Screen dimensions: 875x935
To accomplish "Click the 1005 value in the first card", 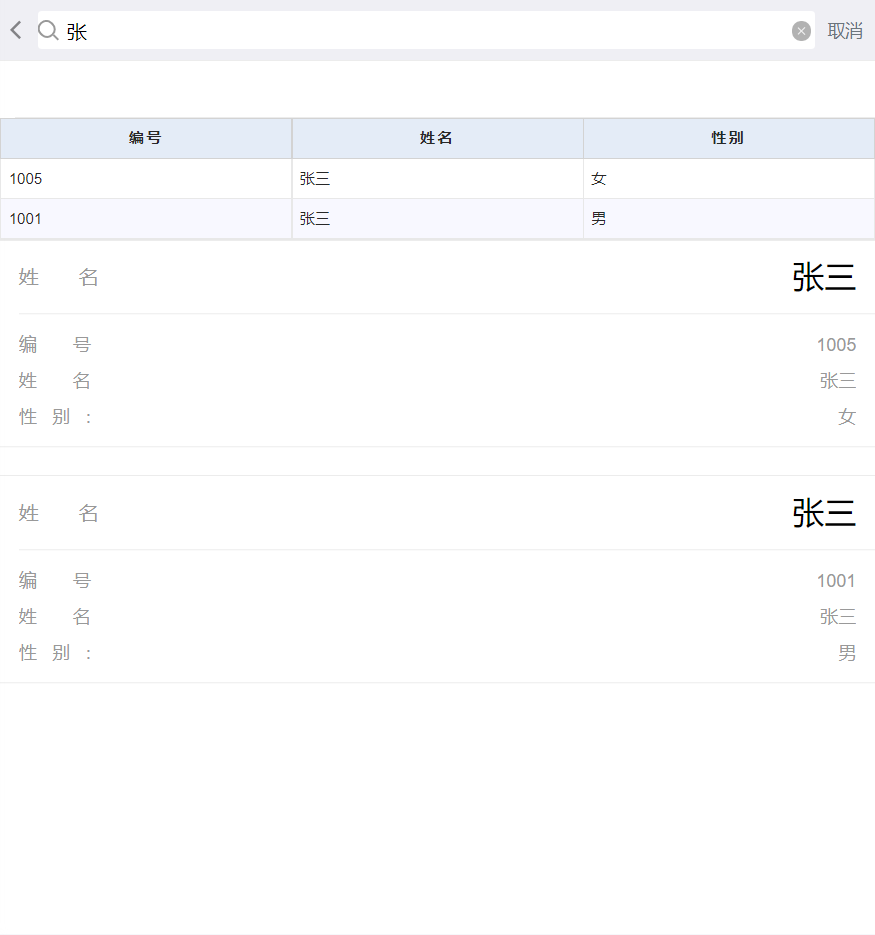I will point(836,345).
